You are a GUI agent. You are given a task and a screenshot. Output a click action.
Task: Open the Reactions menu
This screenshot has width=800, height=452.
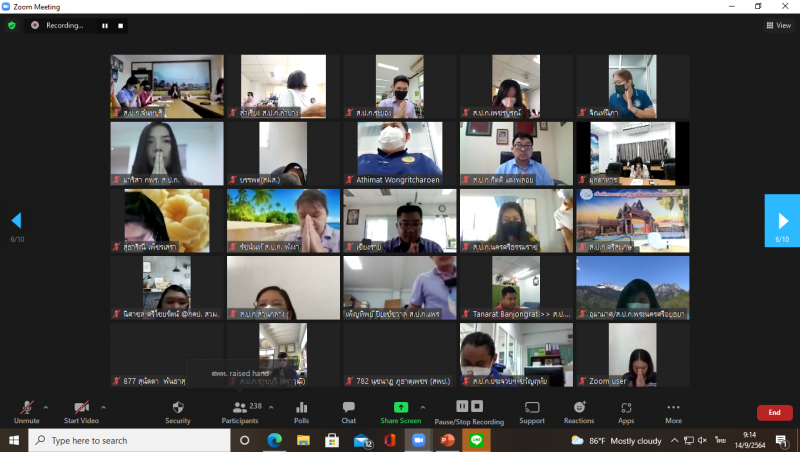579,412
